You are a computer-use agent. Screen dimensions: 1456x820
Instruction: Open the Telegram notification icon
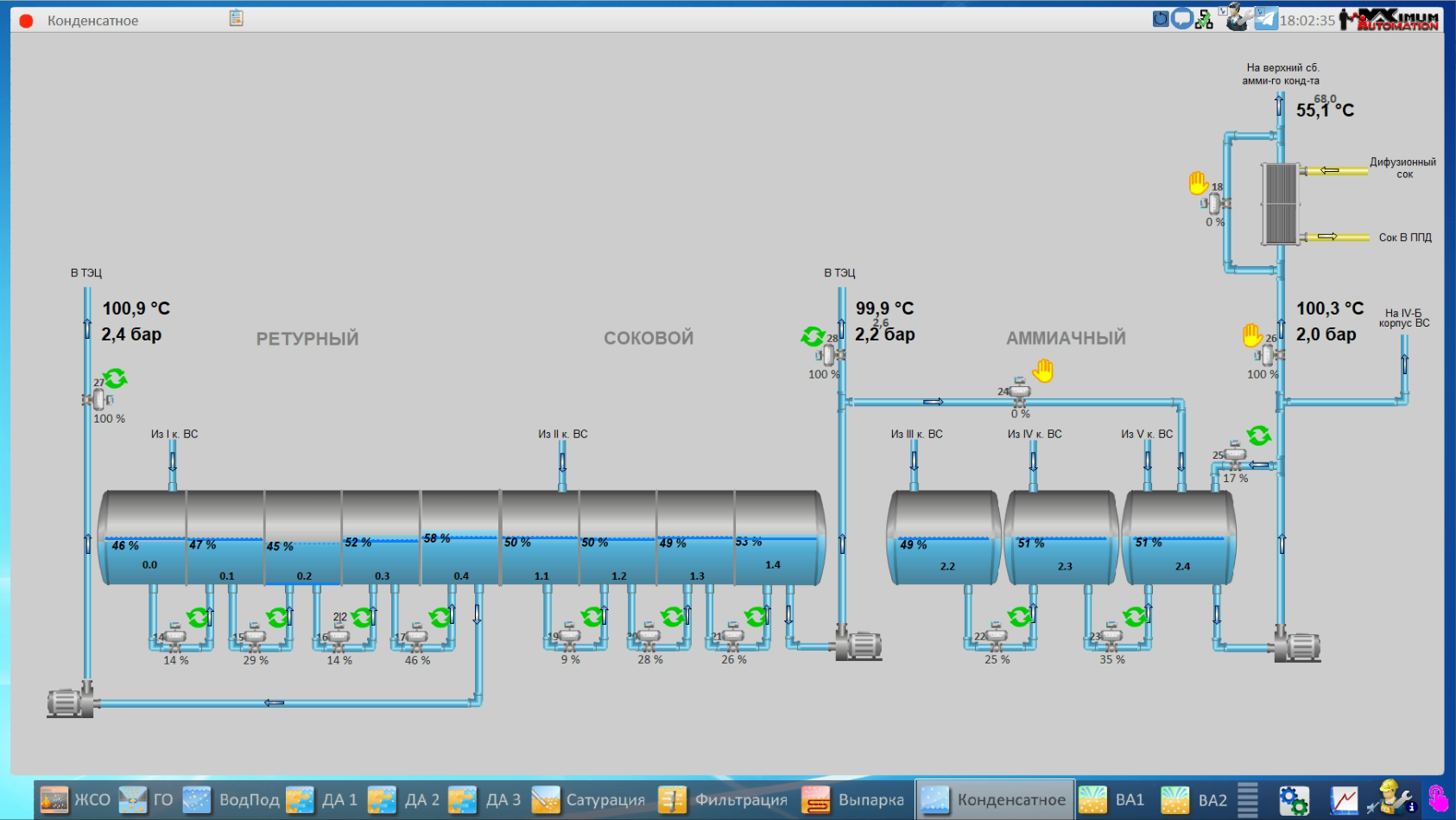(x=1265, y=18)
